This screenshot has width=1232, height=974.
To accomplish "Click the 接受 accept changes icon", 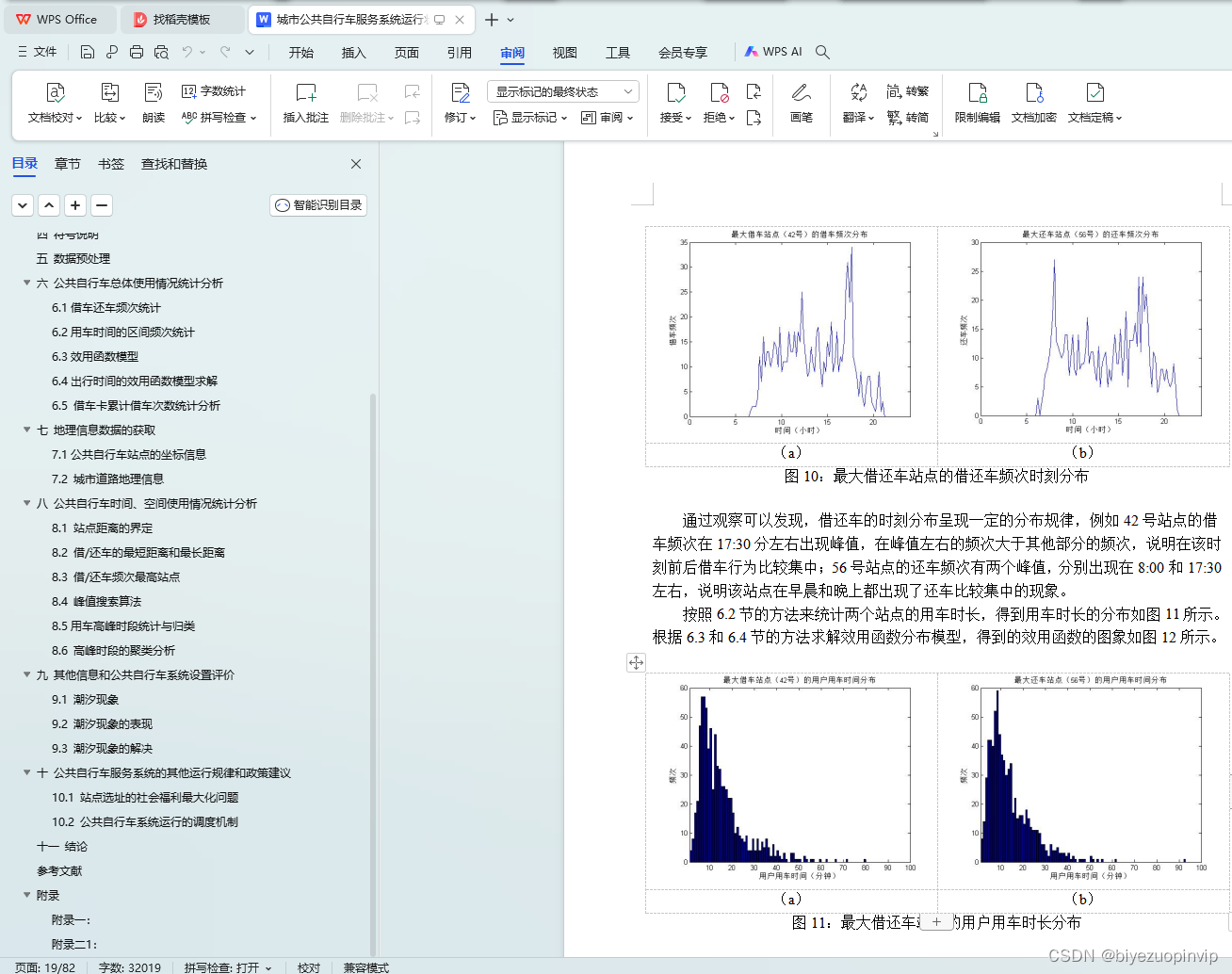I will [x=675, y=92].
